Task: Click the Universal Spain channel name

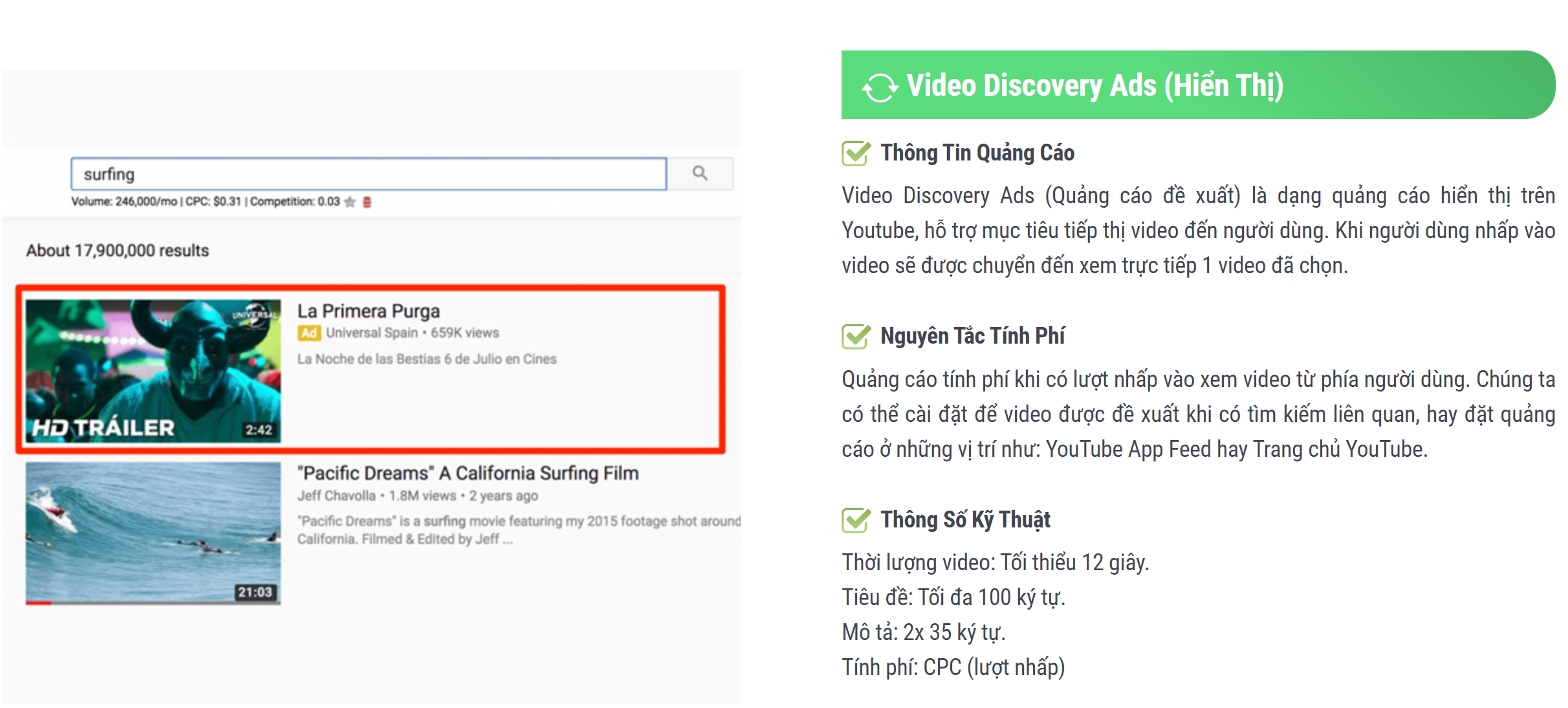Action: pos(371,333)
